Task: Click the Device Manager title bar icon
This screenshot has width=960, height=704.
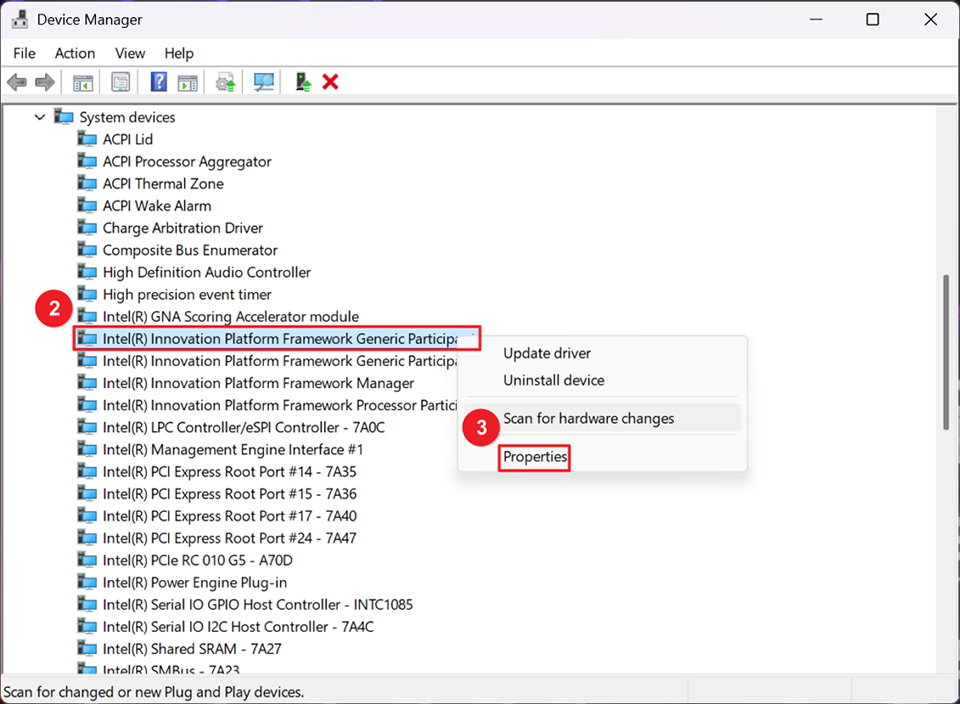Action: 20,20
